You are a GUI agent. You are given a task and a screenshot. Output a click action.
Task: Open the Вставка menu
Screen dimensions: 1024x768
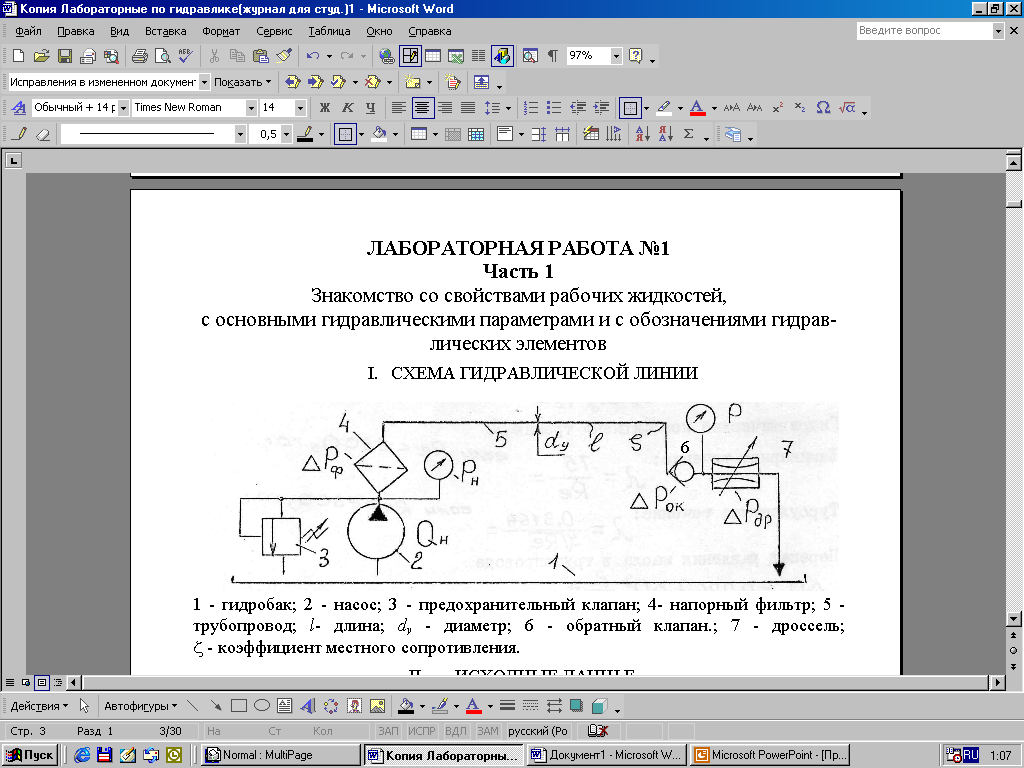[165, 31]
